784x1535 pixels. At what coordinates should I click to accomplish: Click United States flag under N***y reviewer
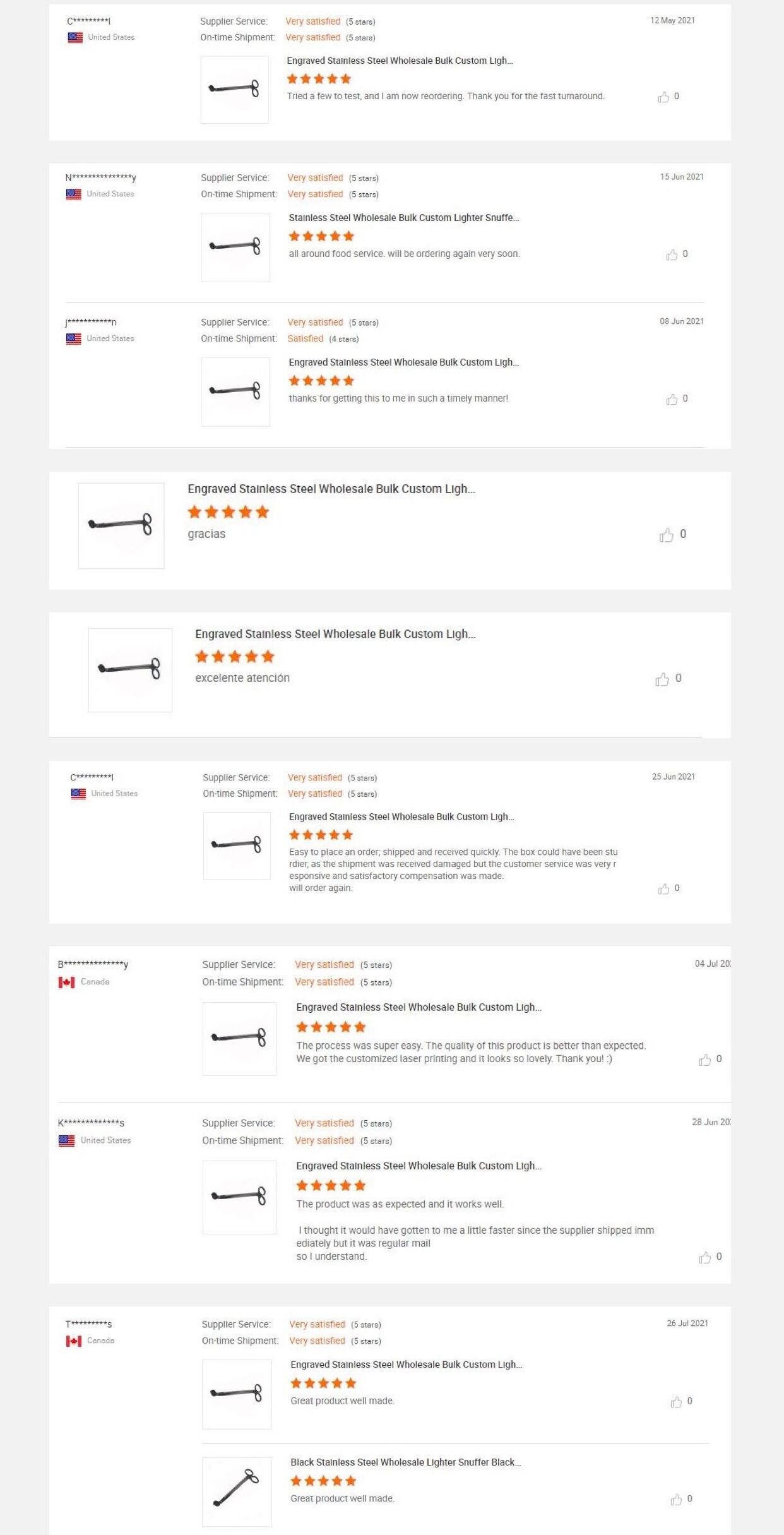74,194
